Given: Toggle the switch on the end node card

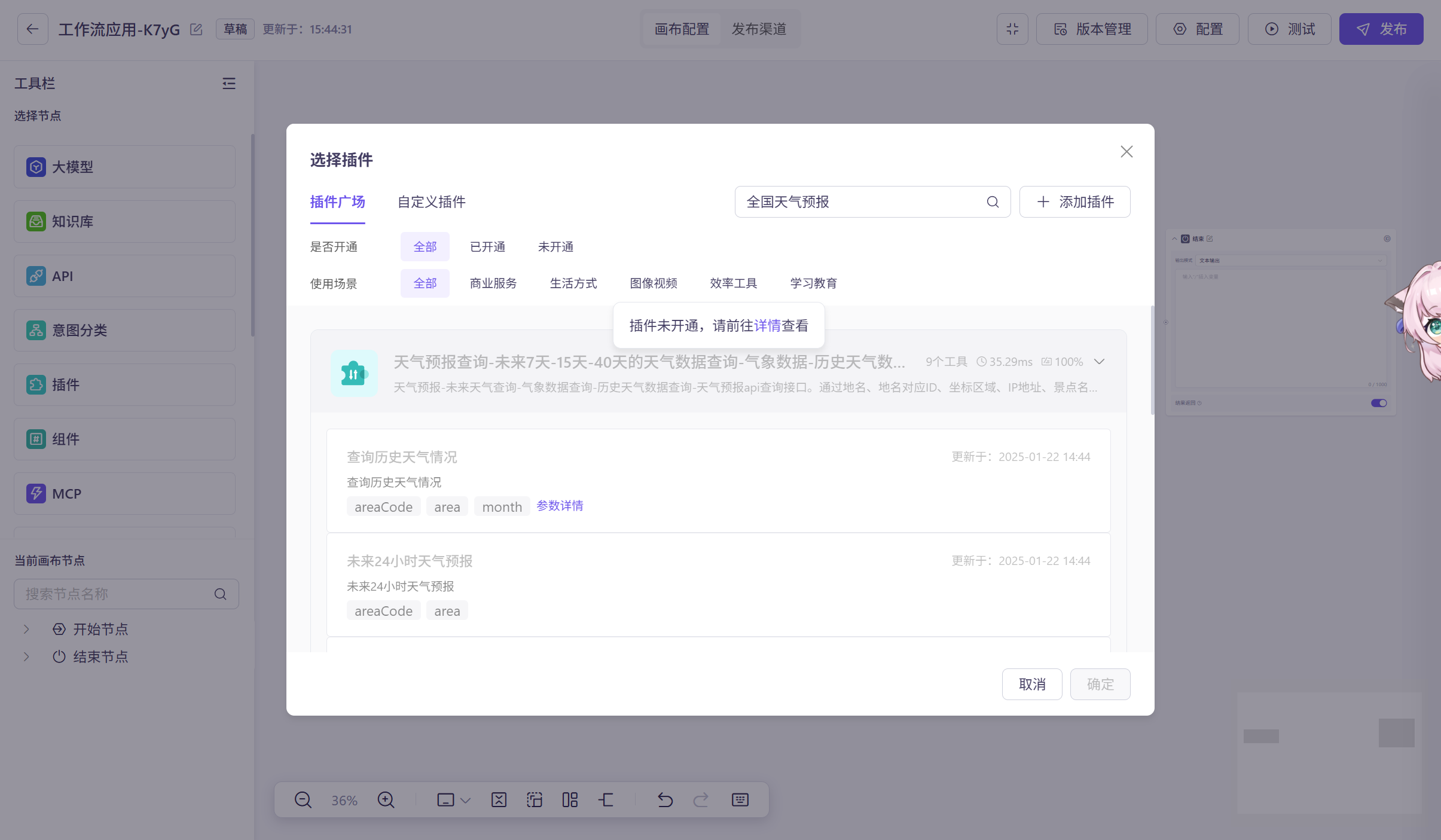Looking at the screenshot, I should click(x=1378, y=403).
